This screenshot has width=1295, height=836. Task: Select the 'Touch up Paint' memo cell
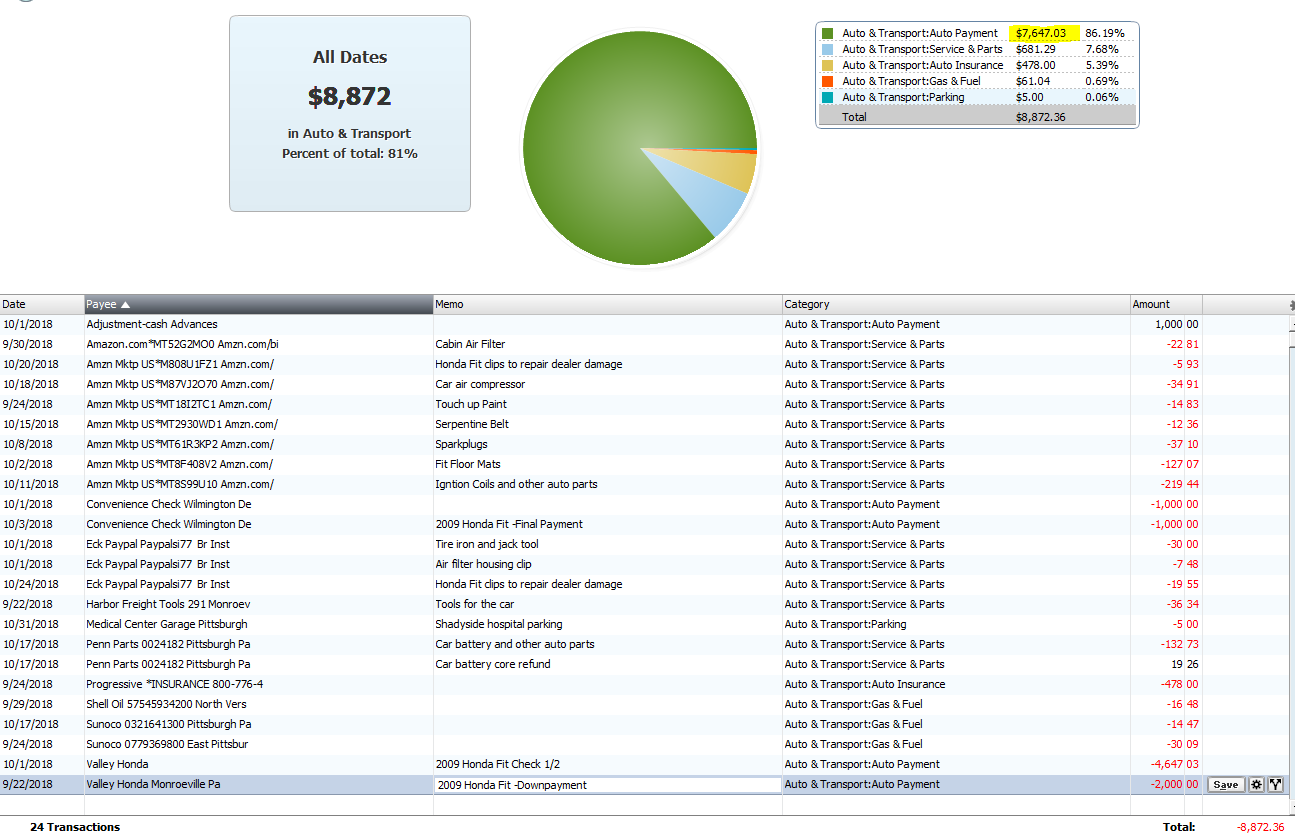point(607,404)
